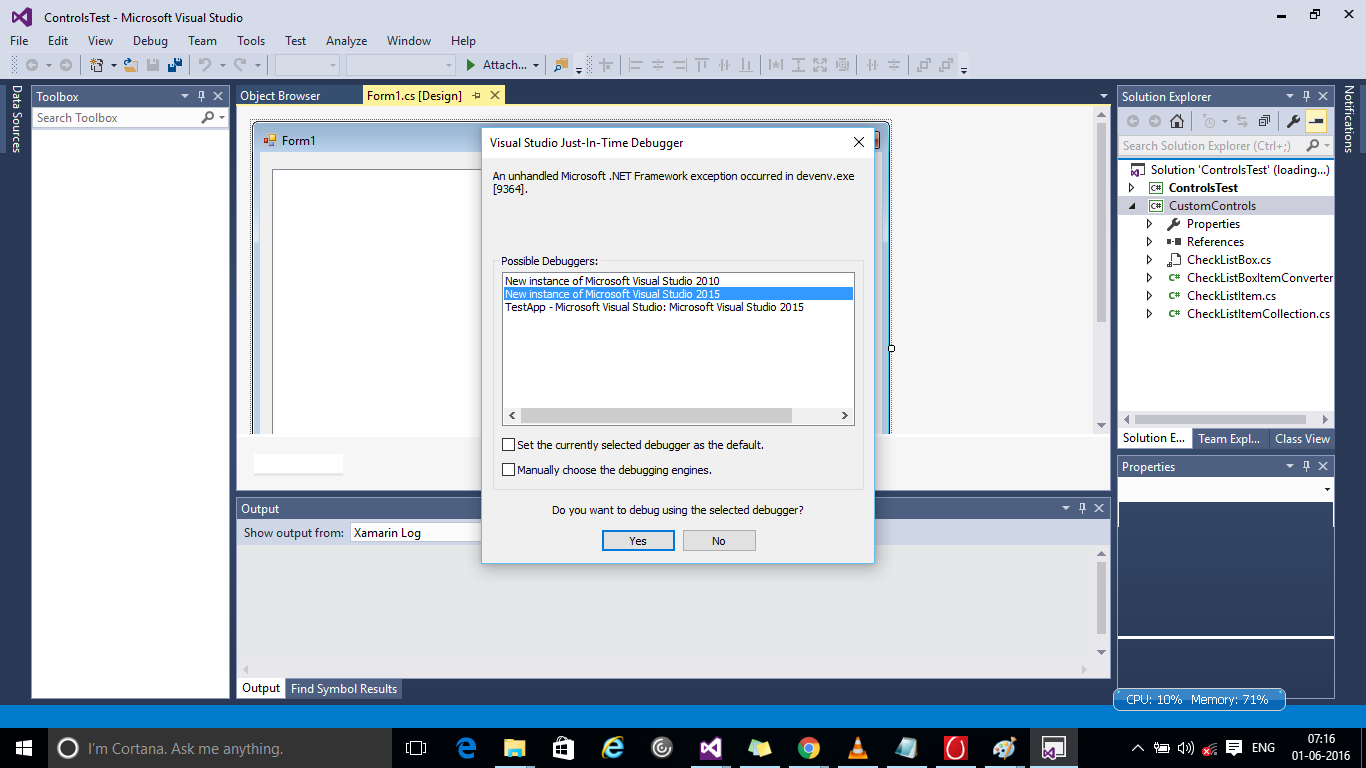Click Yes in the Just-In-Time Debugger dialog
The height and width of the screenshot is (768, 1366).
tap(638, 541)
